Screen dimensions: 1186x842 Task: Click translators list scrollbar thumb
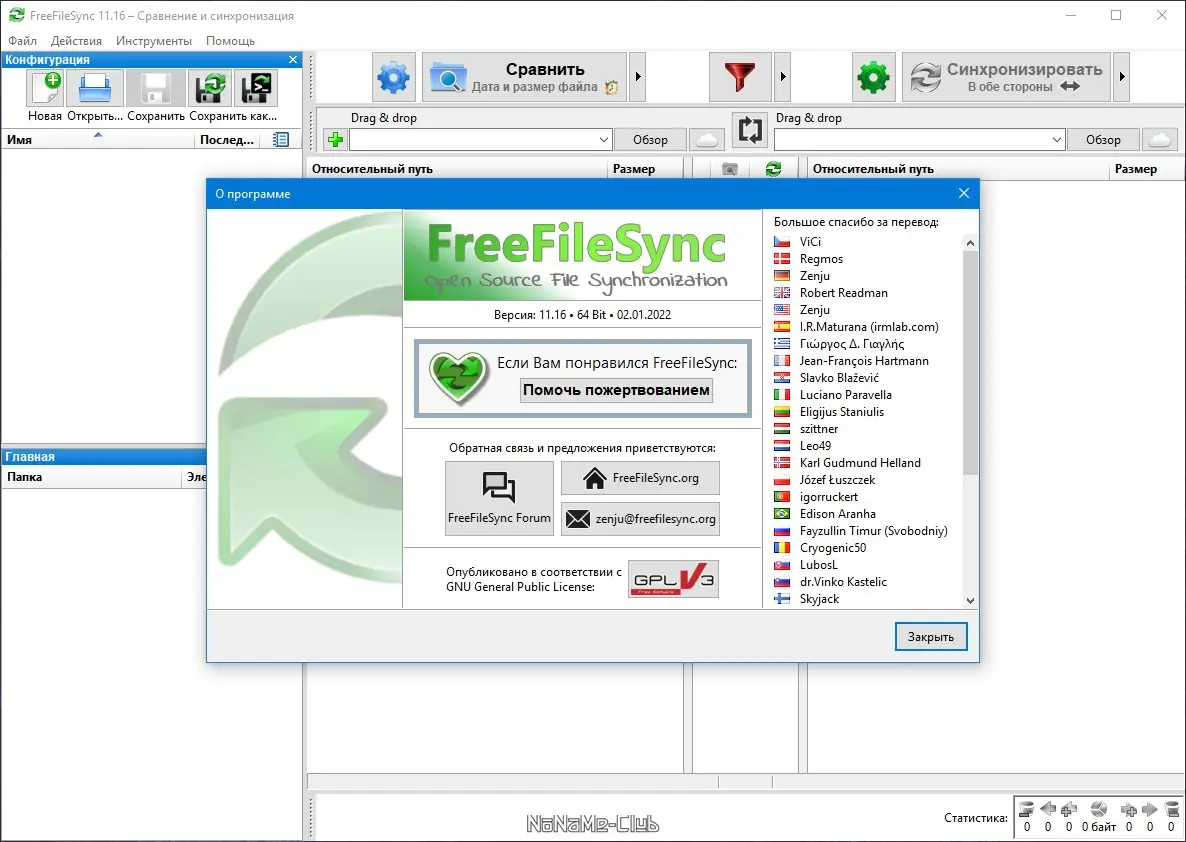(970, 363)
